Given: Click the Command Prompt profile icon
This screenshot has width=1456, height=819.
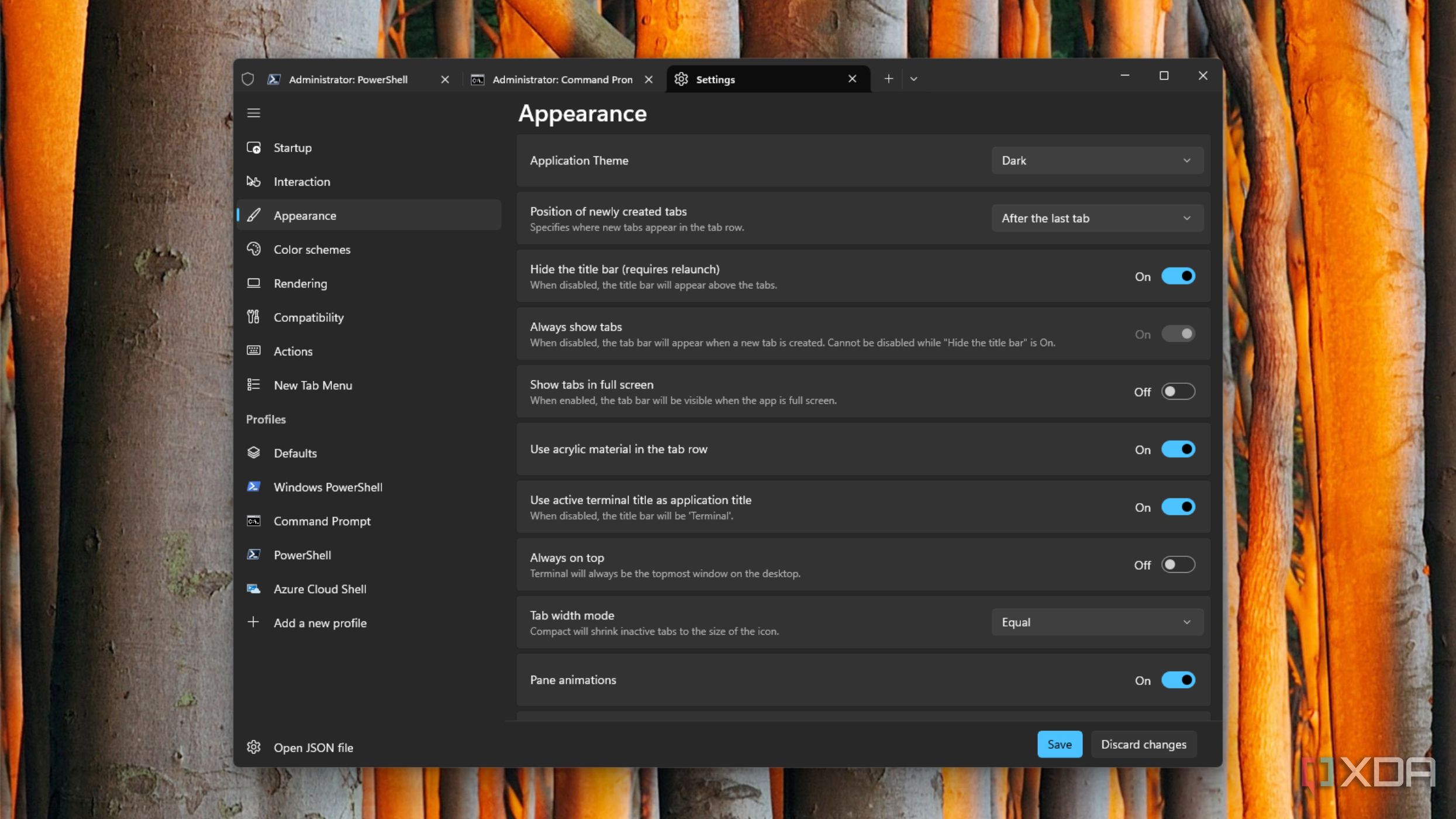Looking at the screenshot, I should (x=253, y=521).
